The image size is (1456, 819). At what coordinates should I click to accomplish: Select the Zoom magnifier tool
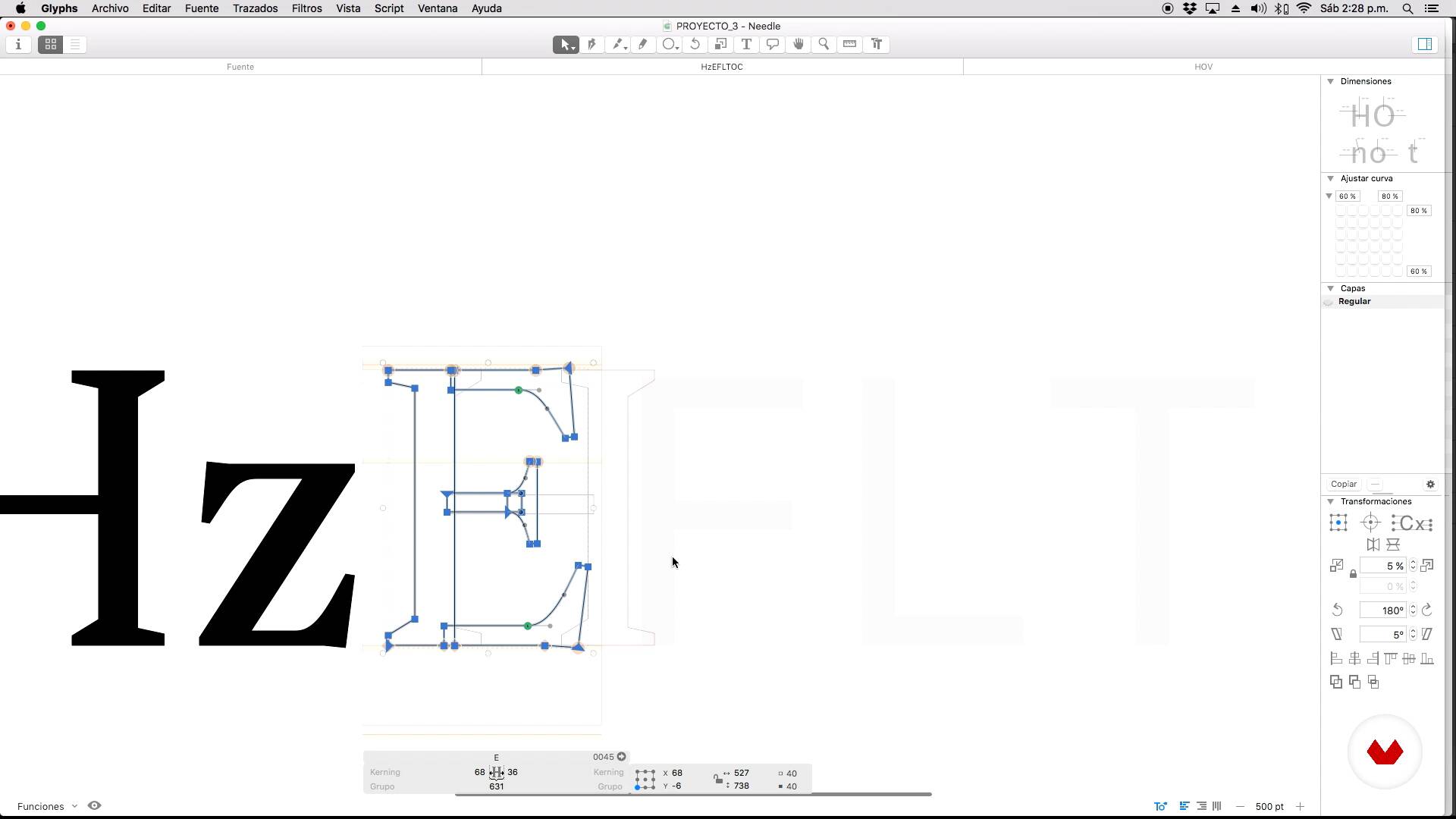[824, 45]
